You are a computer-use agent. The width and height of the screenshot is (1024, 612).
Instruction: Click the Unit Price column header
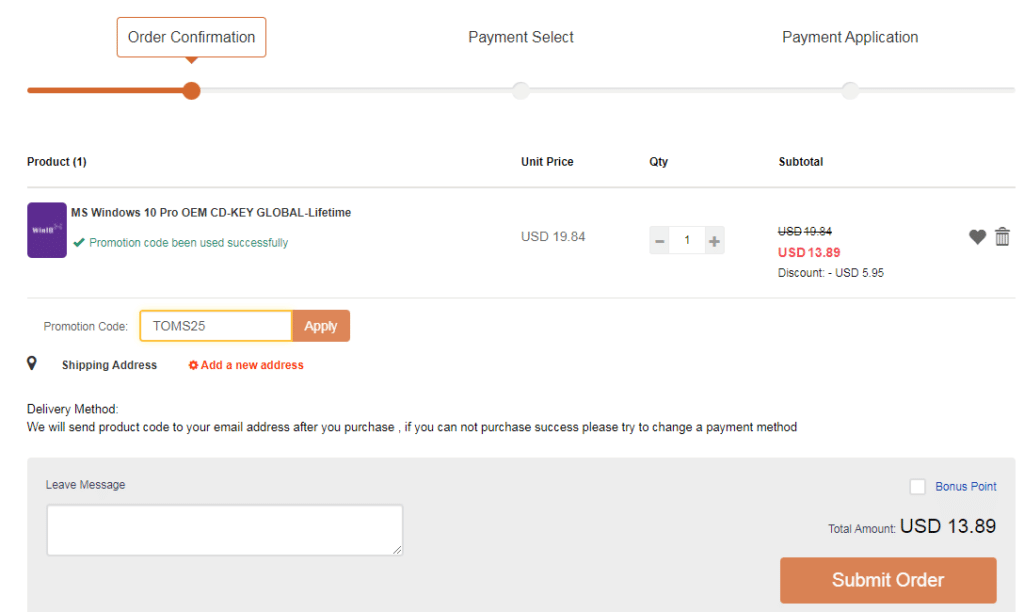[x=547, y=161]
